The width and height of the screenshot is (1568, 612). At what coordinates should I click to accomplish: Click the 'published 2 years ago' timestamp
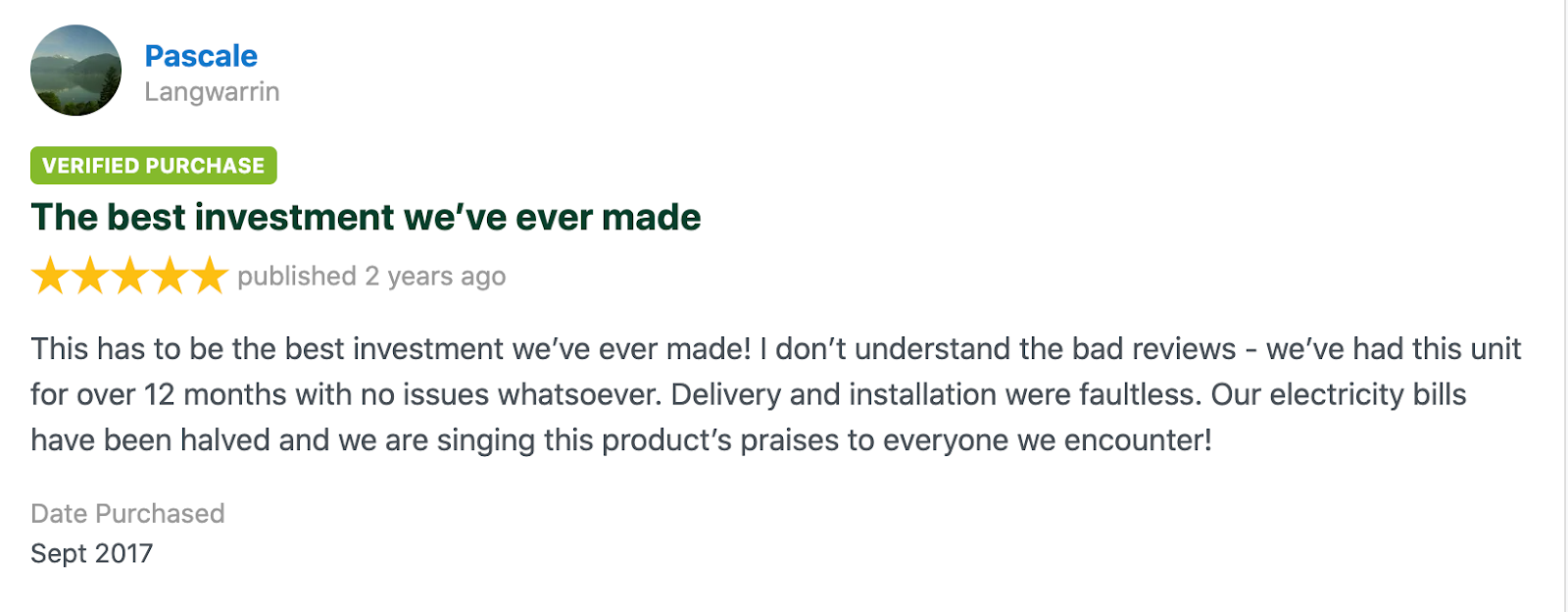tap(371, 277)
